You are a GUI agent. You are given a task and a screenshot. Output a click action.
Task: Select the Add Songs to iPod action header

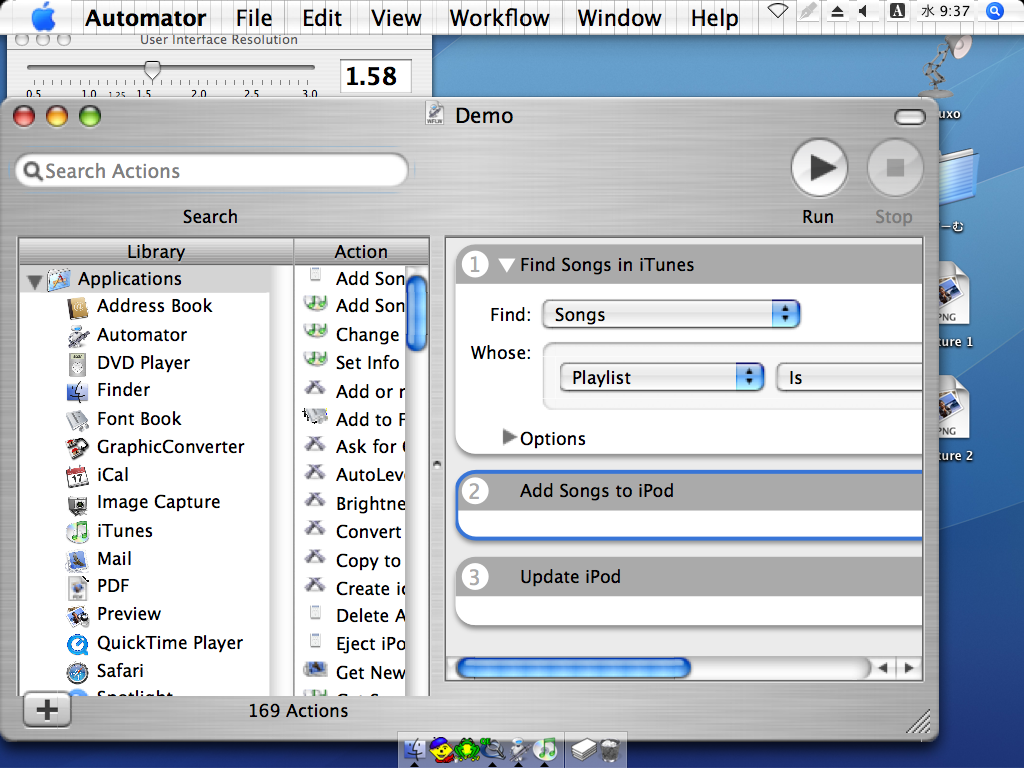(x=691, y=491)
